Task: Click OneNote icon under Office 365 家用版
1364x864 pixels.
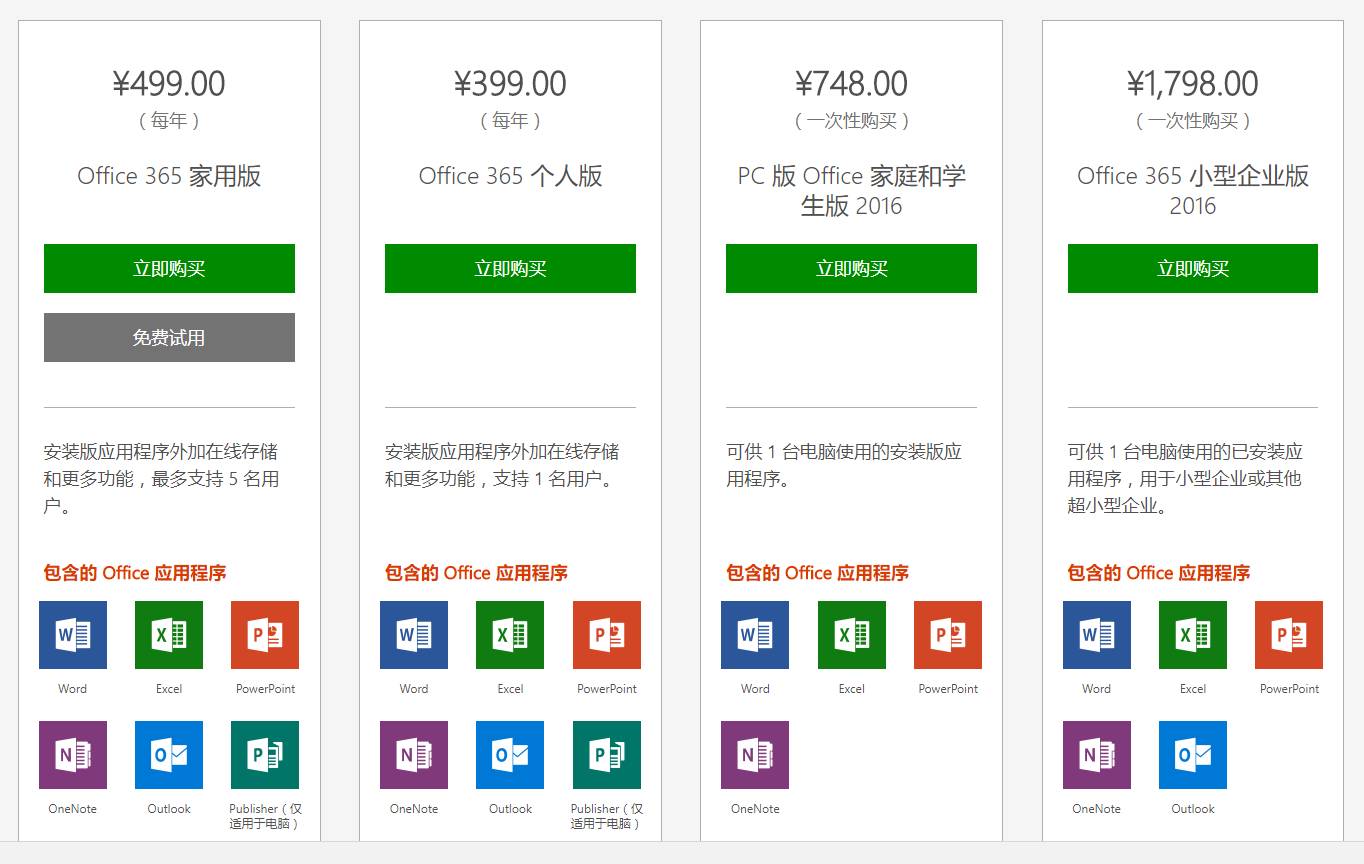Action: tap(73, 755)
